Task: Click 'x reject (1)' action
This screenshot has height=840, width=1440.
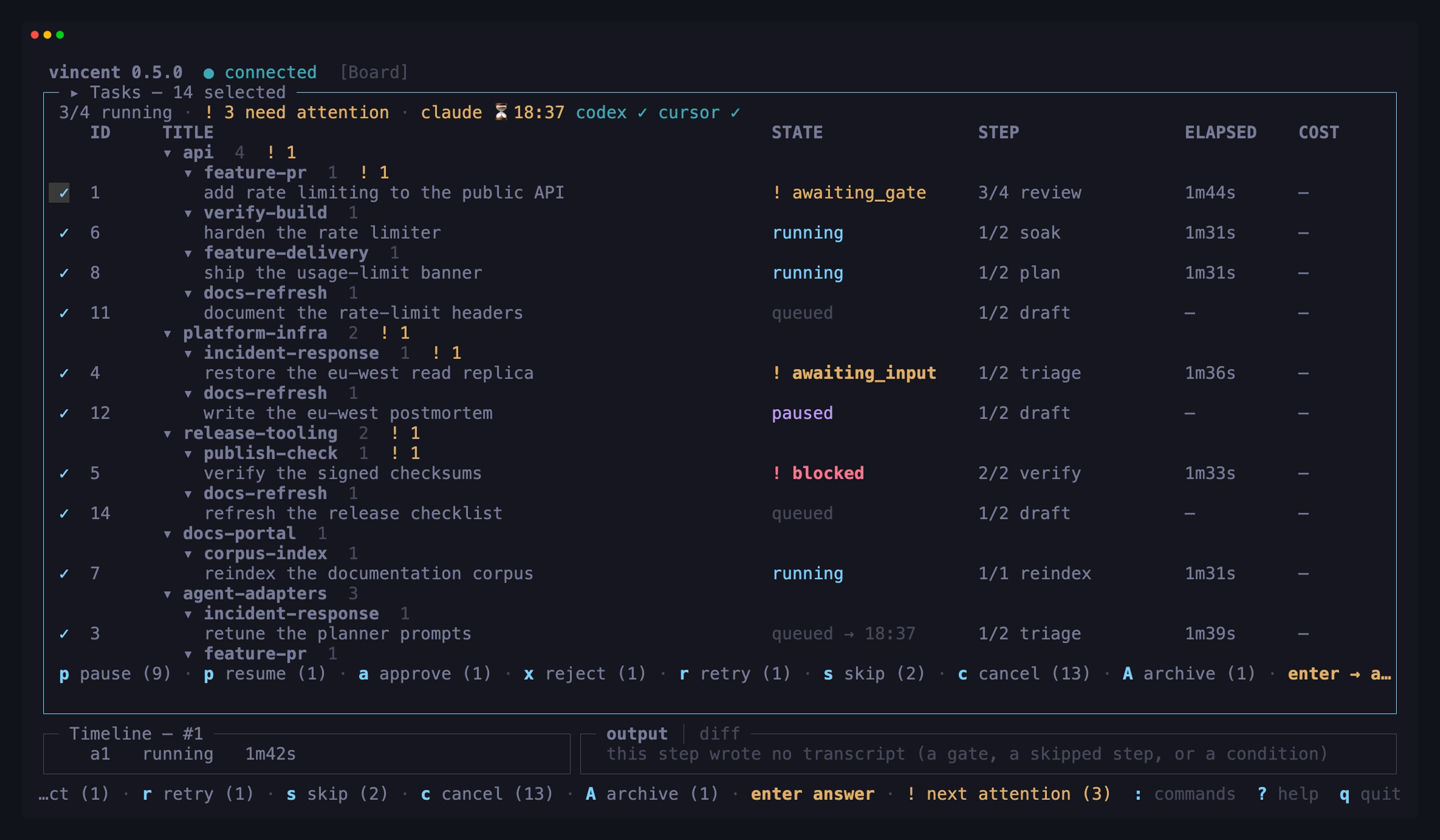Action: coord(585,674)
